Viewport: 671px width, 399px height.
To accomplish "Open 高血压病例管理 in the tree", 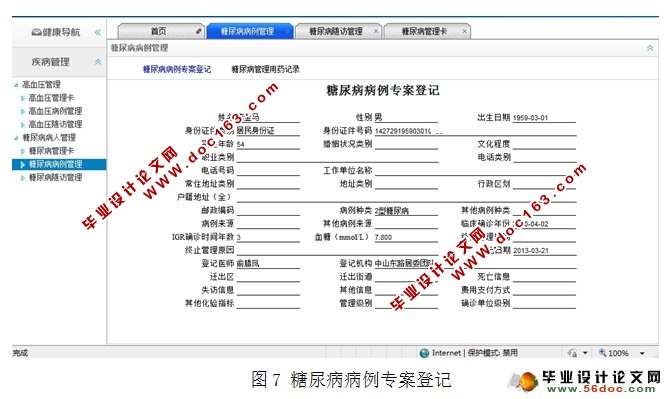I will (55, 111).
